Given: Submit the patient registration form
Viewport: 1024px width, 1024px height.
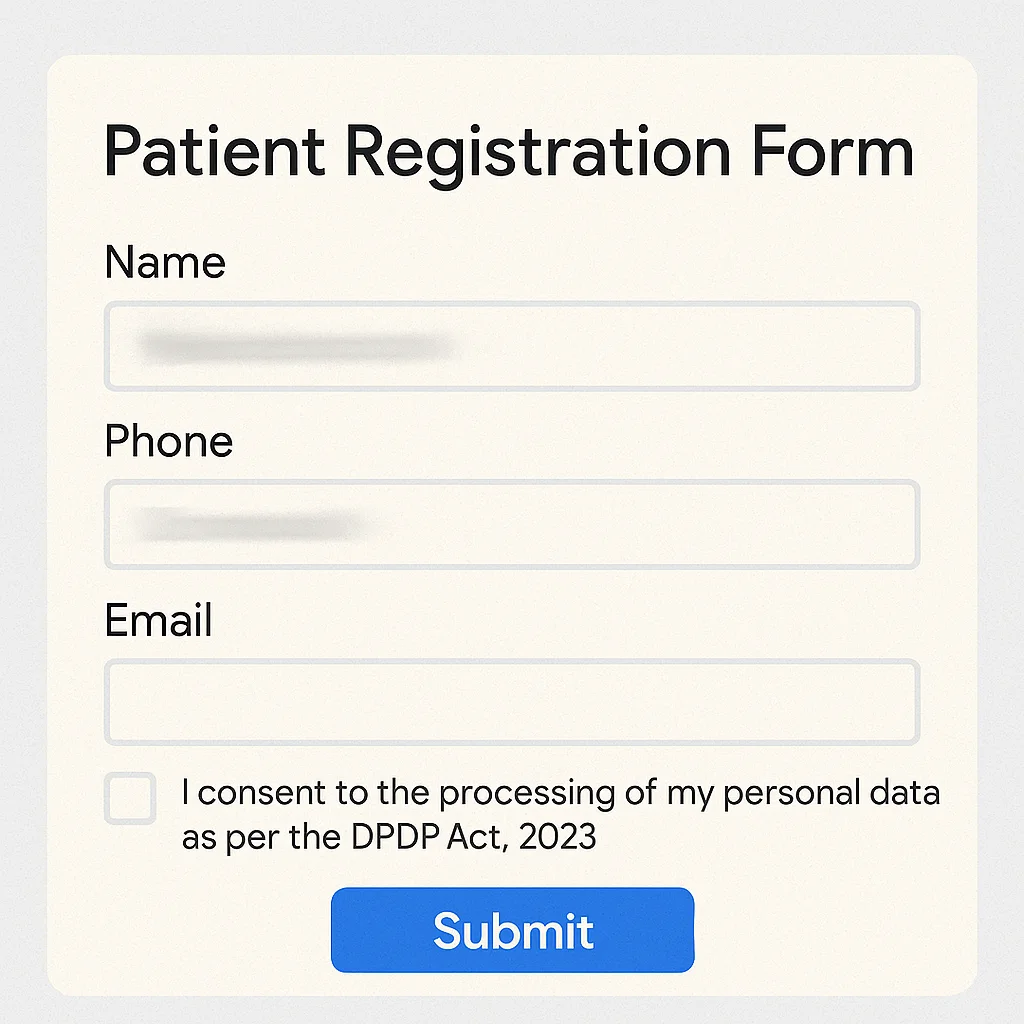Looking at the screenshot, I should tap(512, 929).
